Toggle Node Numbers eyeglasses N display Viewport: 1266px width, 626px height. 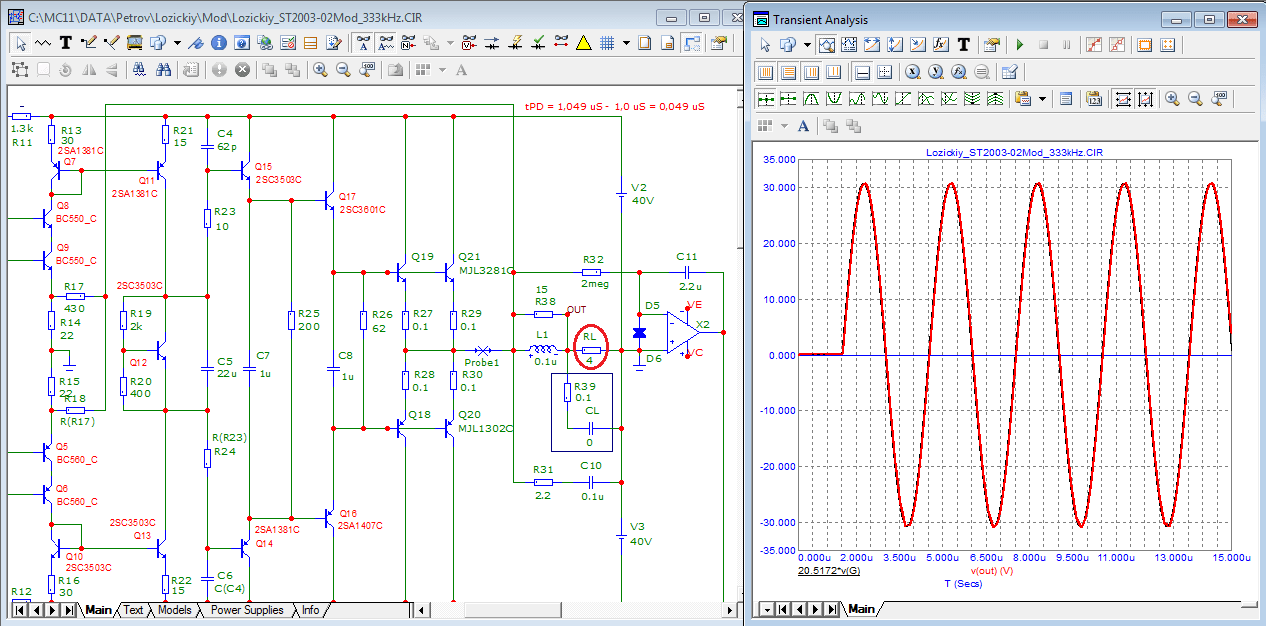click(x=408, y=44)
